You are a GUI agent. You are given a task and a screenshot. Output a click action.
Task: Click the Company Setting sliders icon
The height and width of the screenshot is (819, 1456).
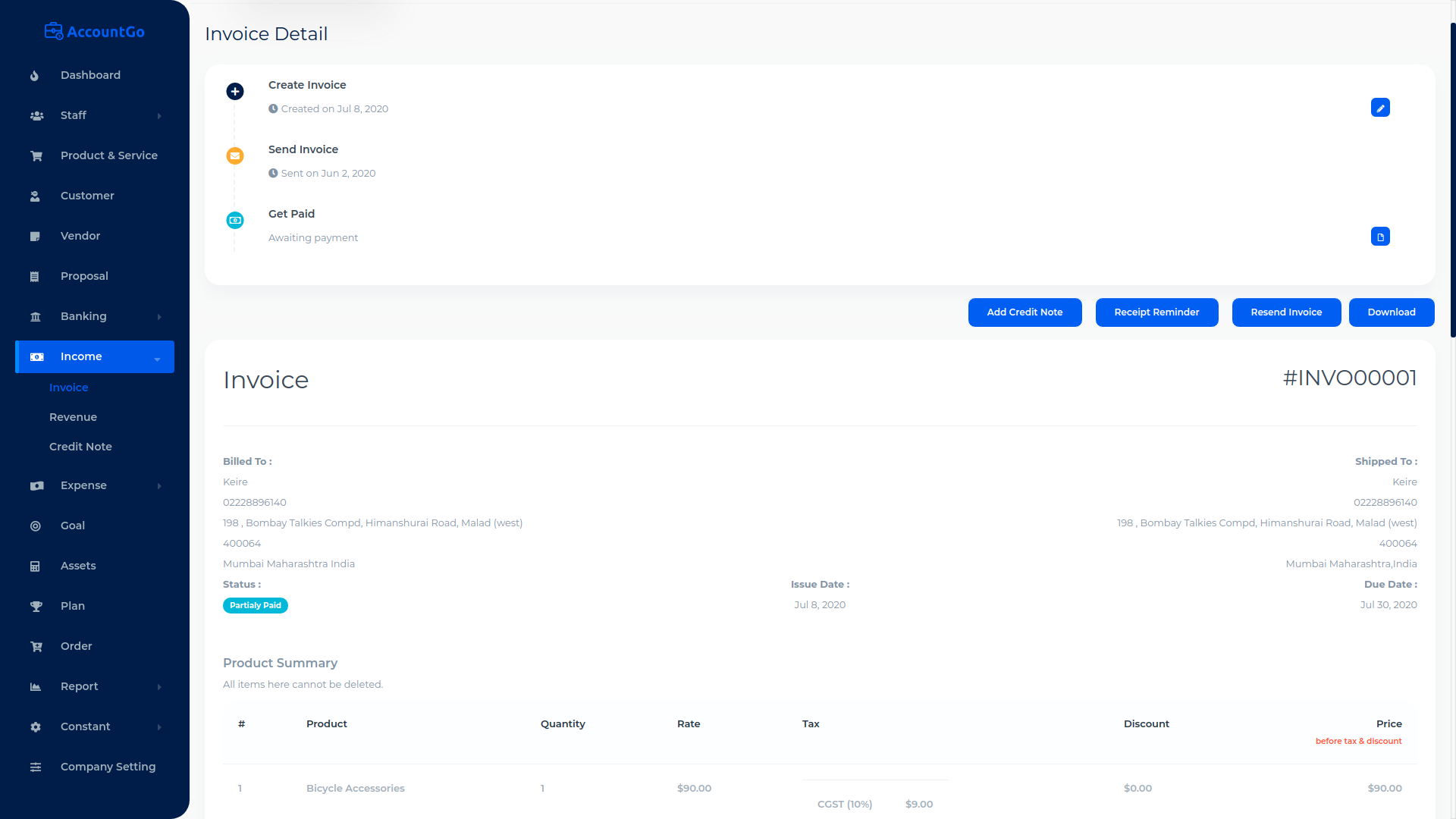pos(36,767)
